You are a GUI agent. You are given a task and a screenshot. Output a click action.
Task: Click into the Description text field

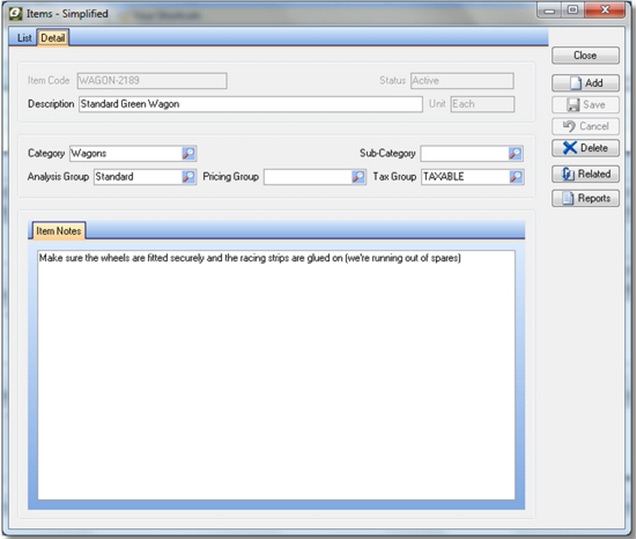click(250, 104)
